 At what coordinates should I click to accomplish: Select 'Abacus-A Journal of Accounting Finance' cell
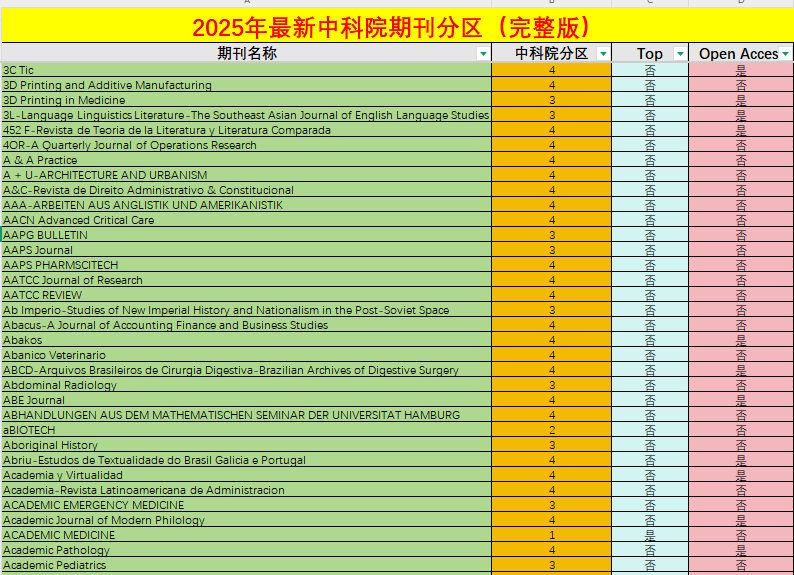click(247, 325)
